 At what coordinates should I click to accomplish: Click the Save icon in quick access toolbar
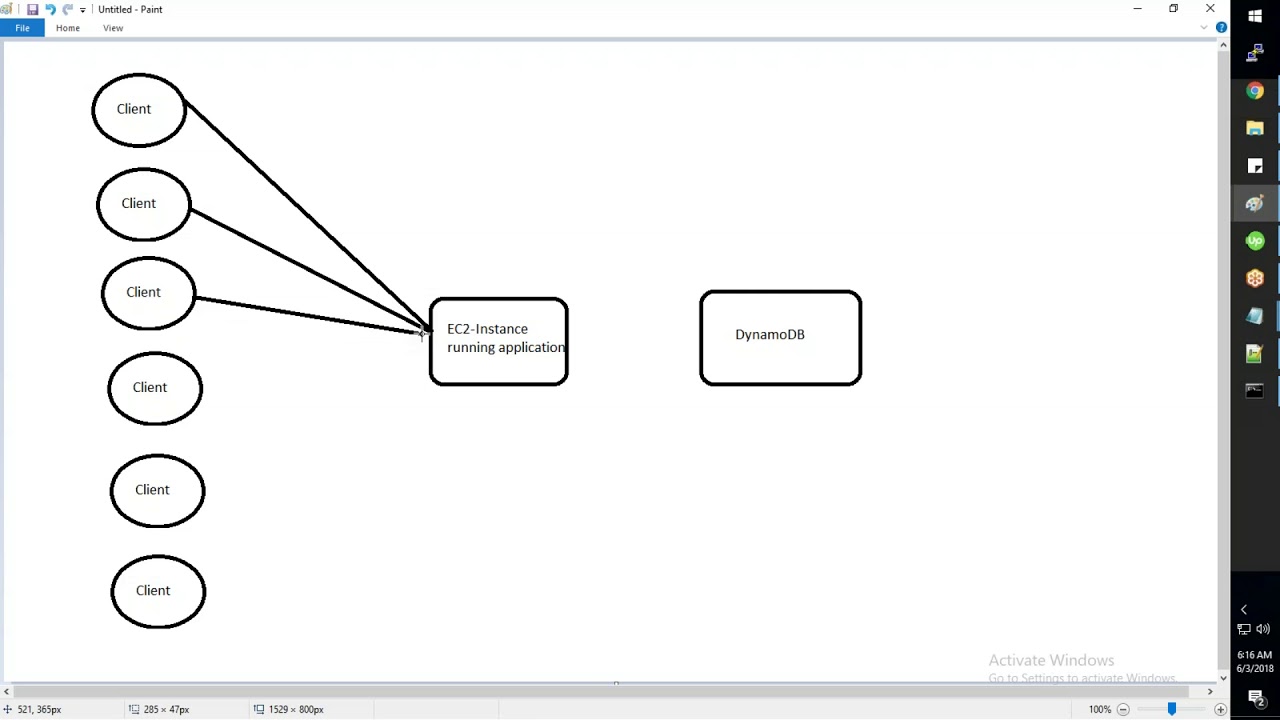32,9
